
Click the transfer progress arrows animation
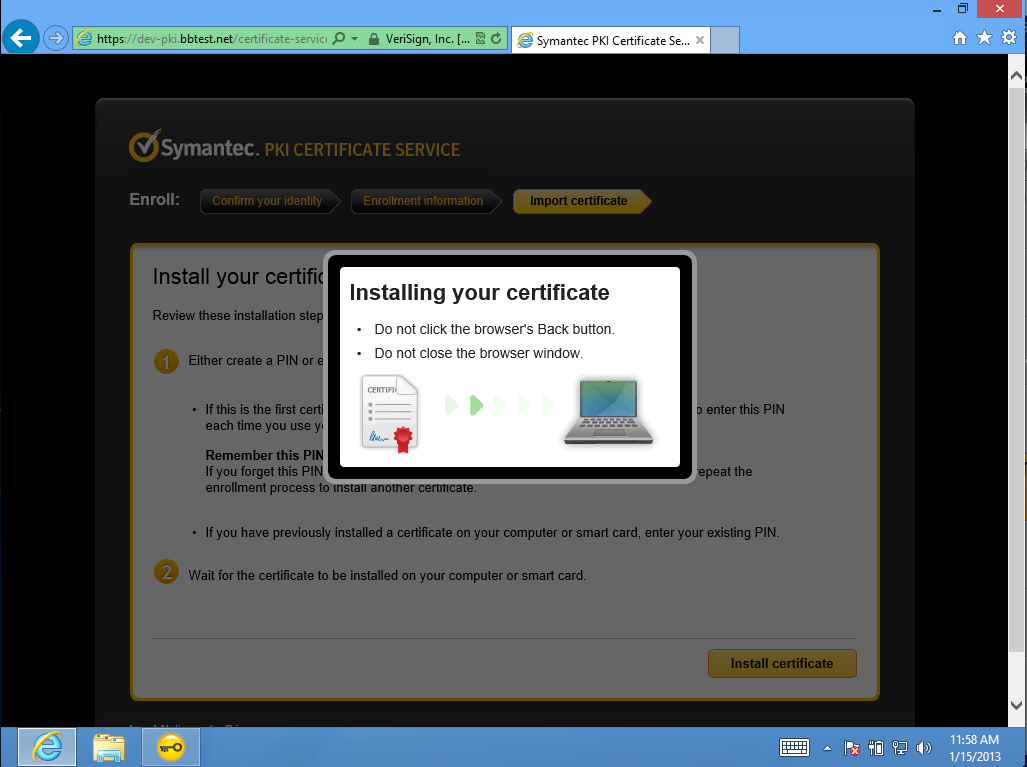point(500,405)
